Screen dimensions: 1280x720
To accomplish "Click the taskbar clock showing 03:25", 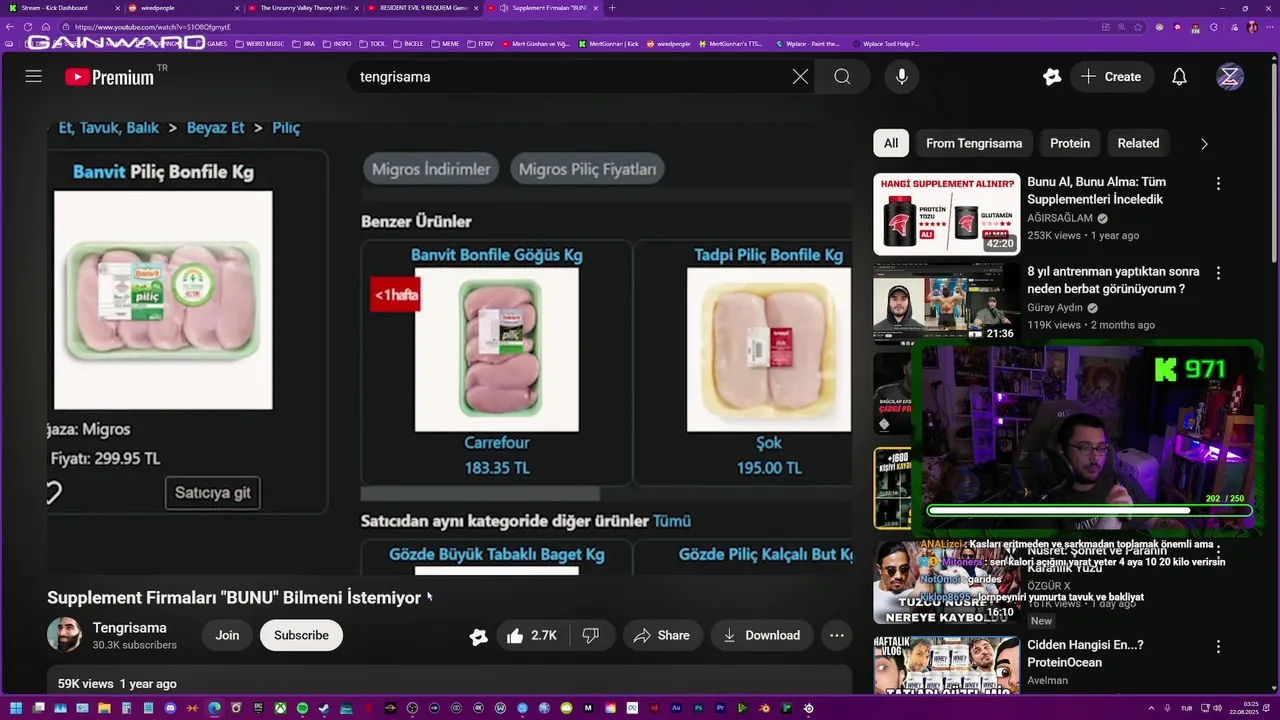I will point(1245,708).
